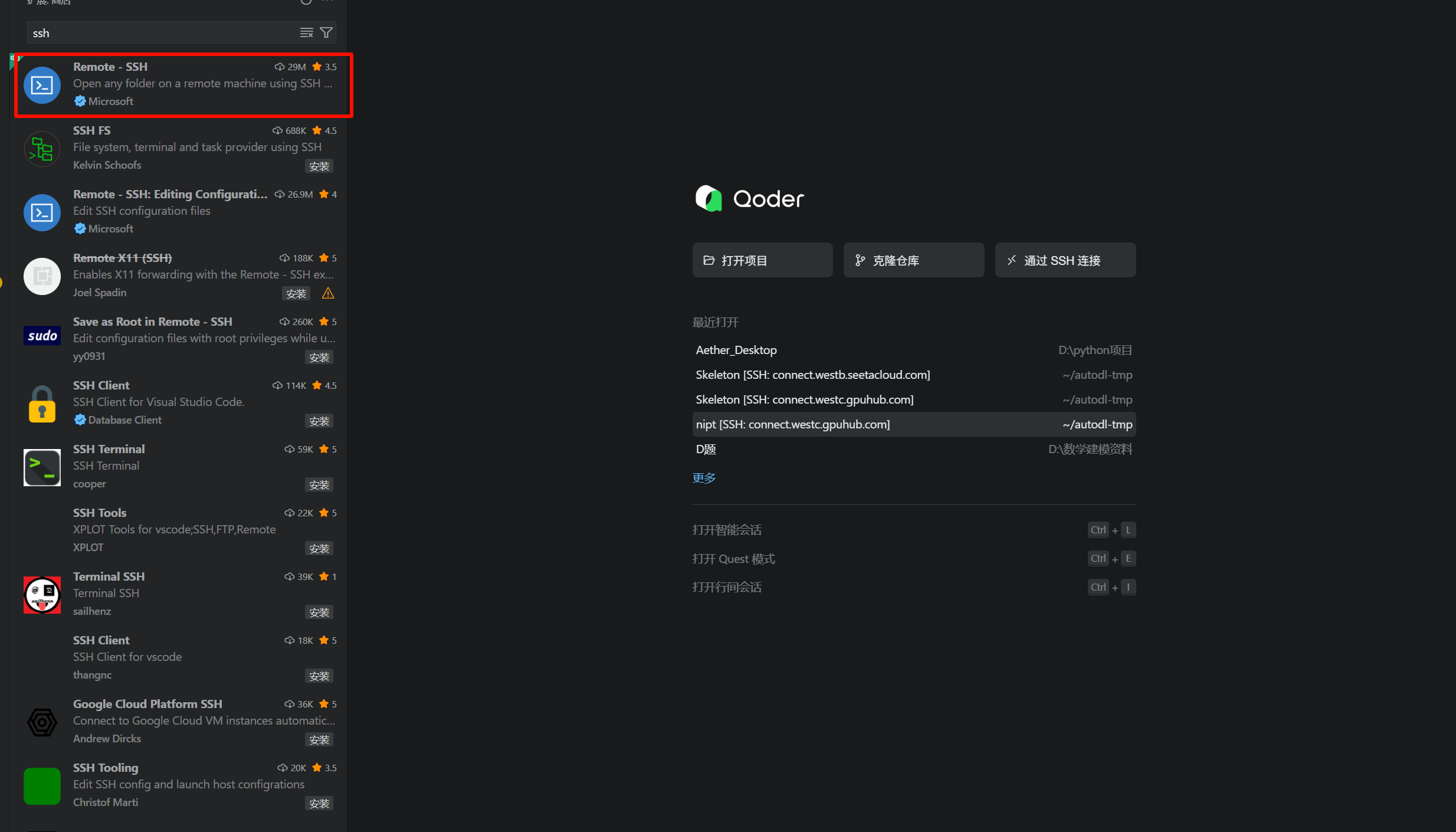
Task: Install the SSH Tooling extension
Action: 319,804
